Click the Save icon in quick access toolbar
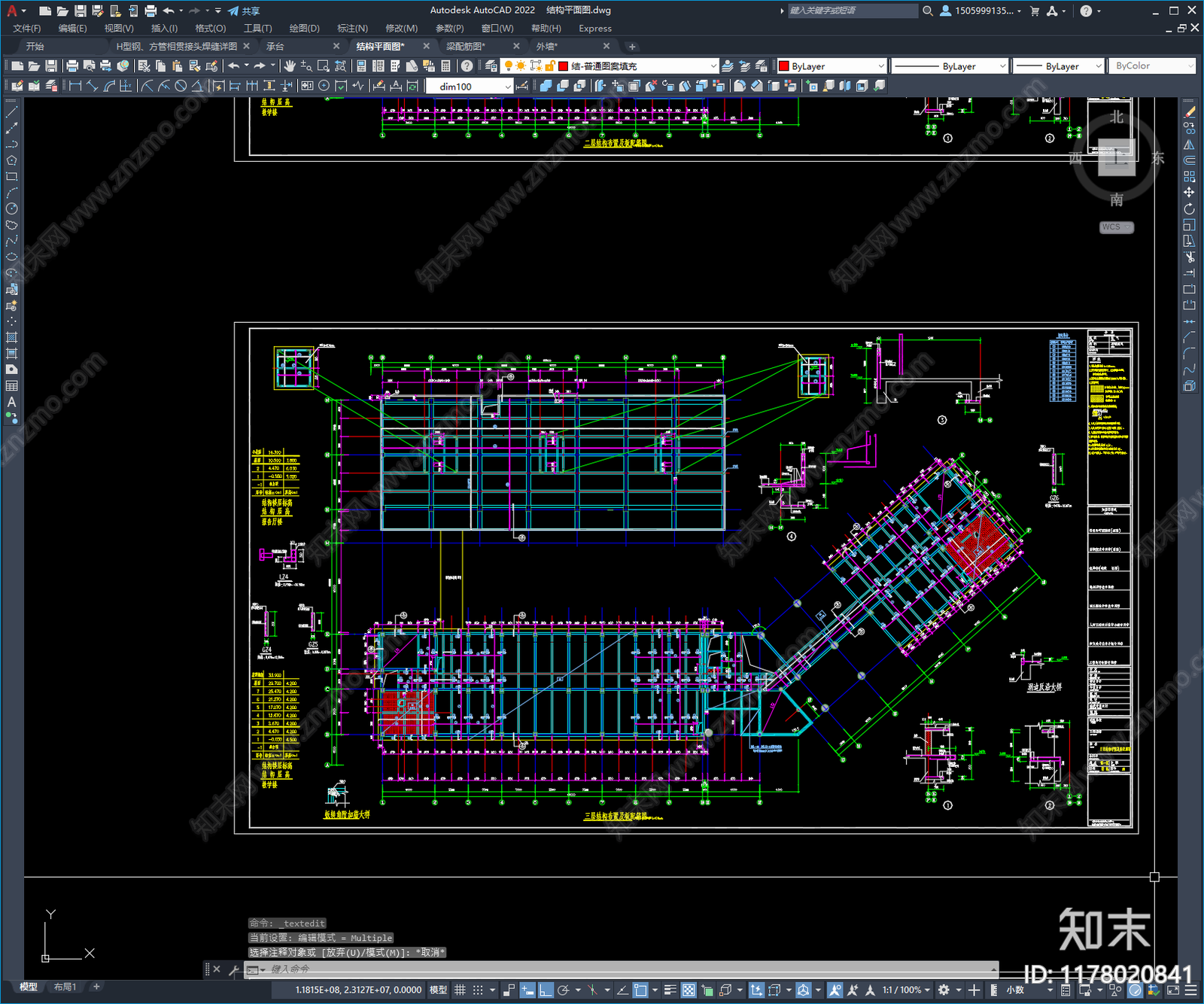Image resolution: width=1204 pixels, height=1004 pixels. [80, 11]
